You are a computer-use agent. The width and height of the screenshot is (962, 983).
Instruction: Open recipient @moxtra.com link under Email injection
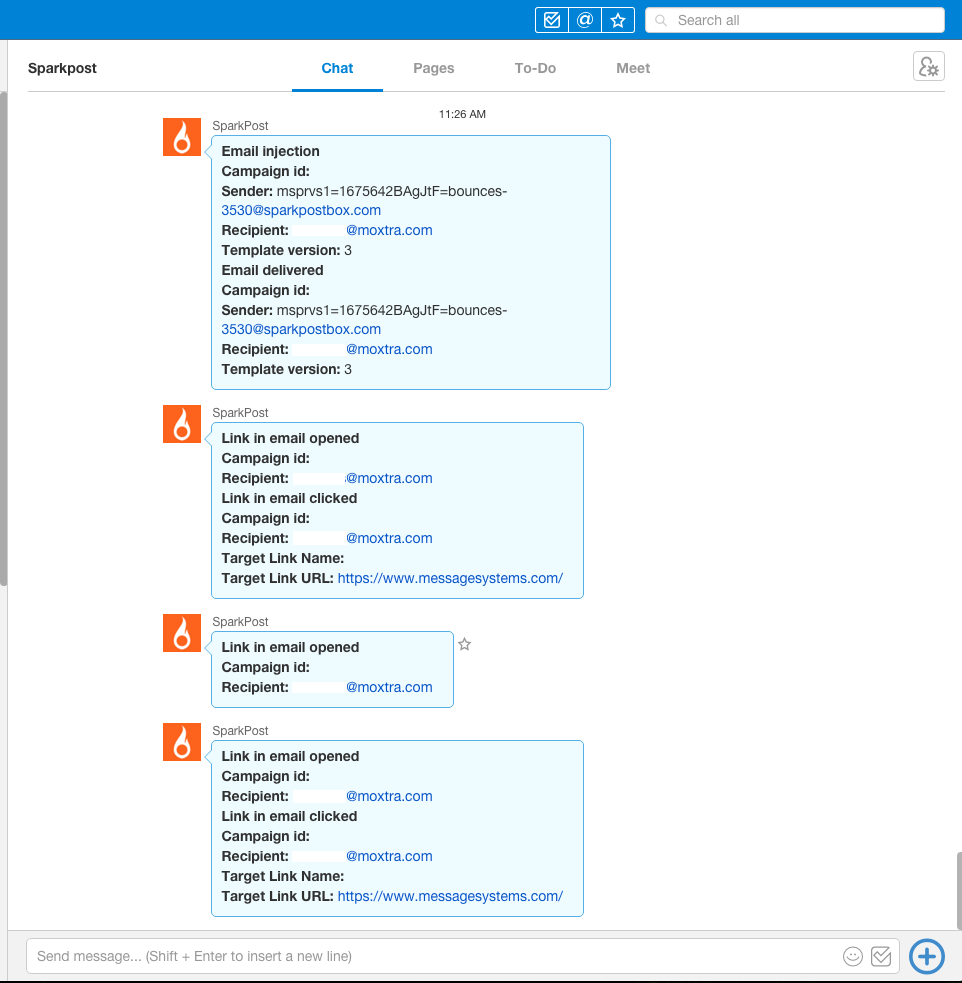pos(389,230)
